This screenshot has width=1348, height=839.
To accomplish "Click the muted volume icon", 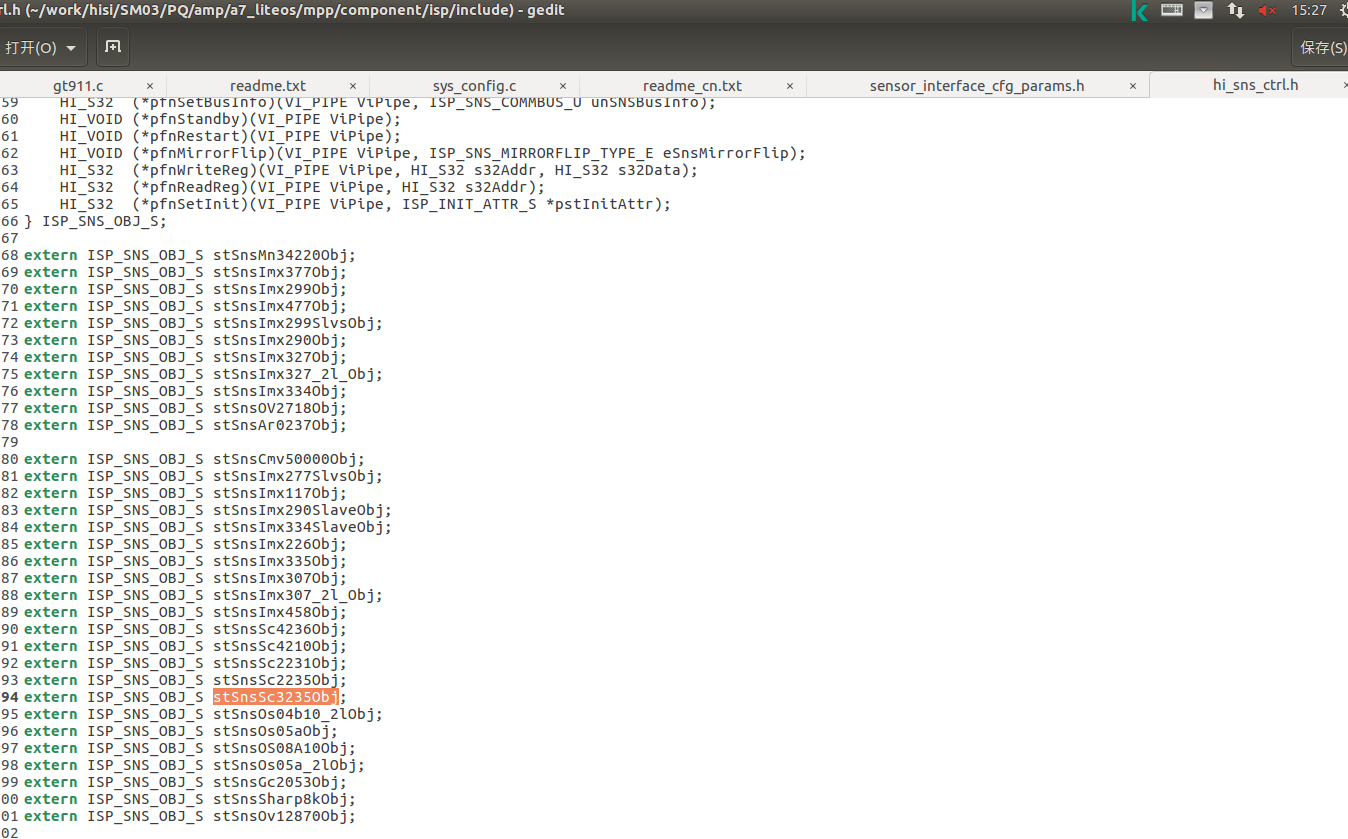I will tap(1267, 10).
